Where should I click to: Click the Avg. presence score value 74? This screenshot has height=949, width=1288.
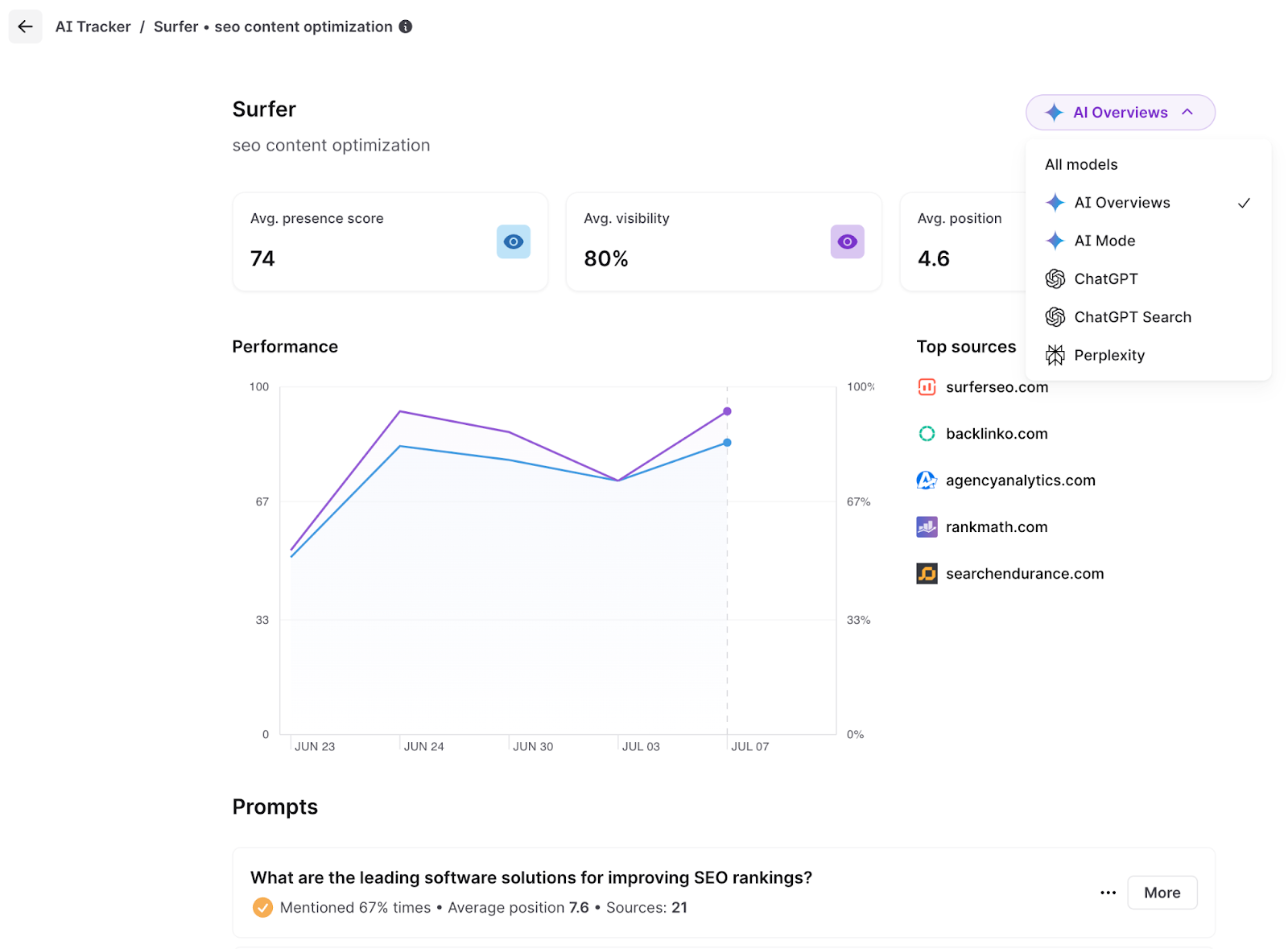262,258
